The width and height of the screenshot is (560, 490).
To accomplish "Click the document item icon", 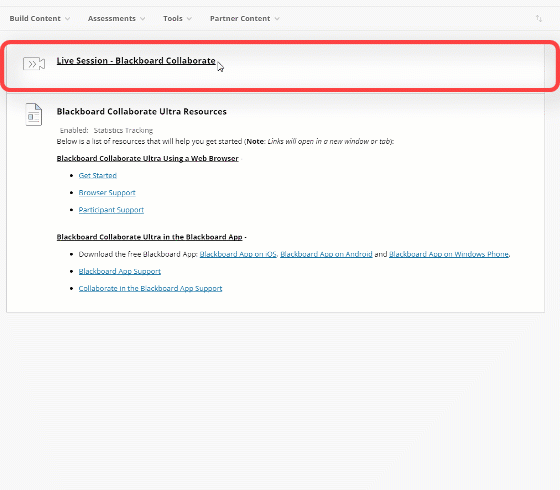I will coord(34,114).
